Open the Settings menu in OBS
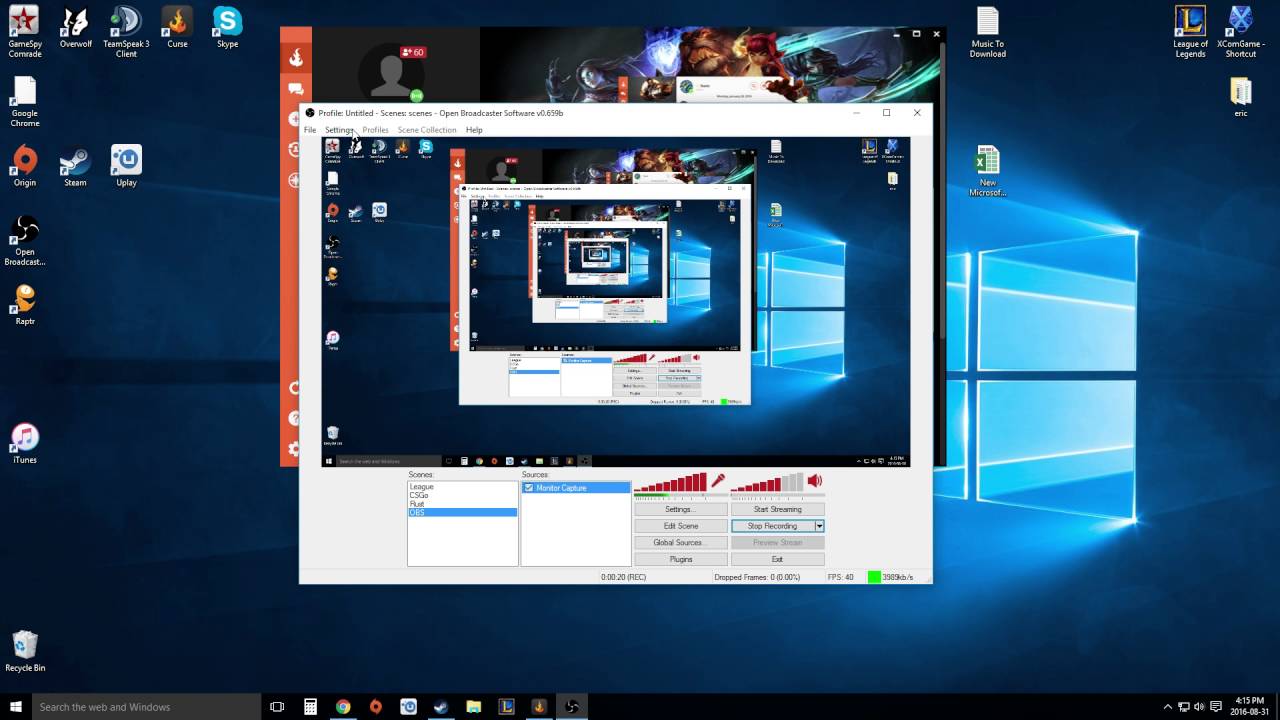The width and height of the screenshot is (1280, 720). [339, 130]
